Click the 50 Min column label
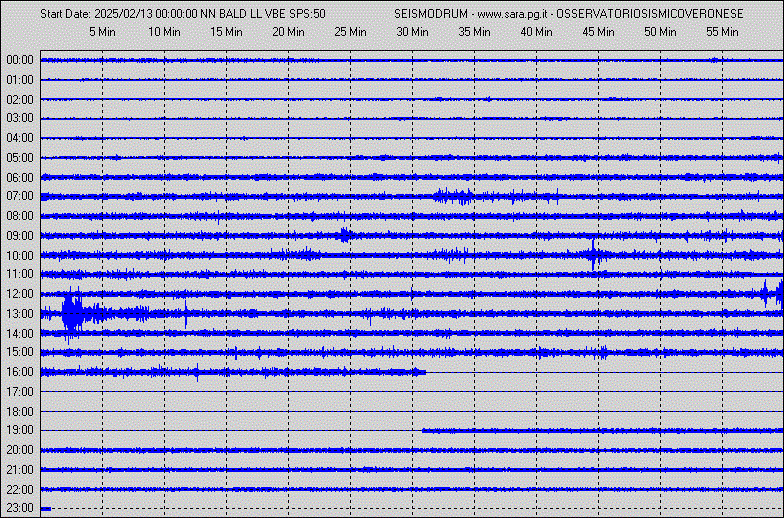Image resolution: width=784 pixels, height=518 pixels. pos(660,32)
